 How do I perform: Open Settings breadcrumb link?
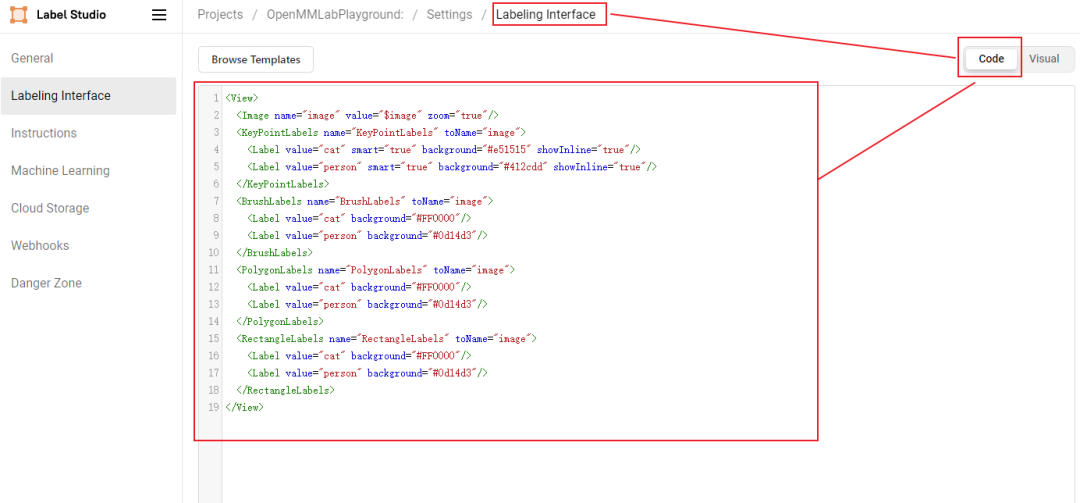coord(449,14)
